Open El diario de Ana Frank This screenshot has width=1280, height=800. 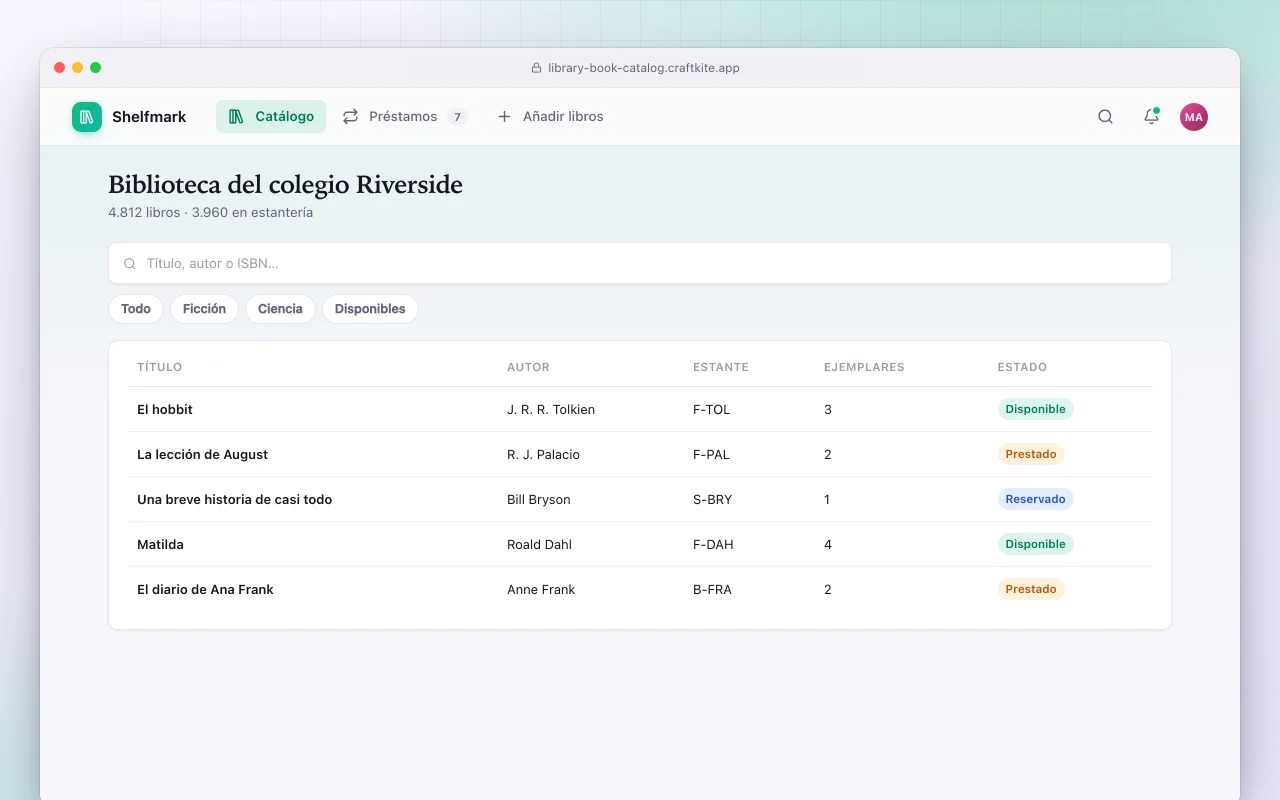tap(205, 589)
